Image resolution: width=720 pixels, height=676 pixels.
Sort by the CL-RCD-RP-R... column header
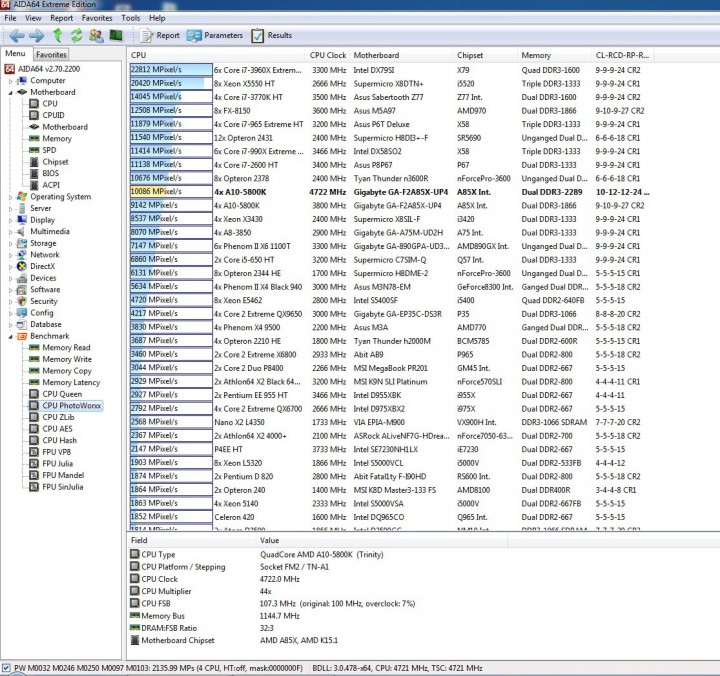(622, 55)
